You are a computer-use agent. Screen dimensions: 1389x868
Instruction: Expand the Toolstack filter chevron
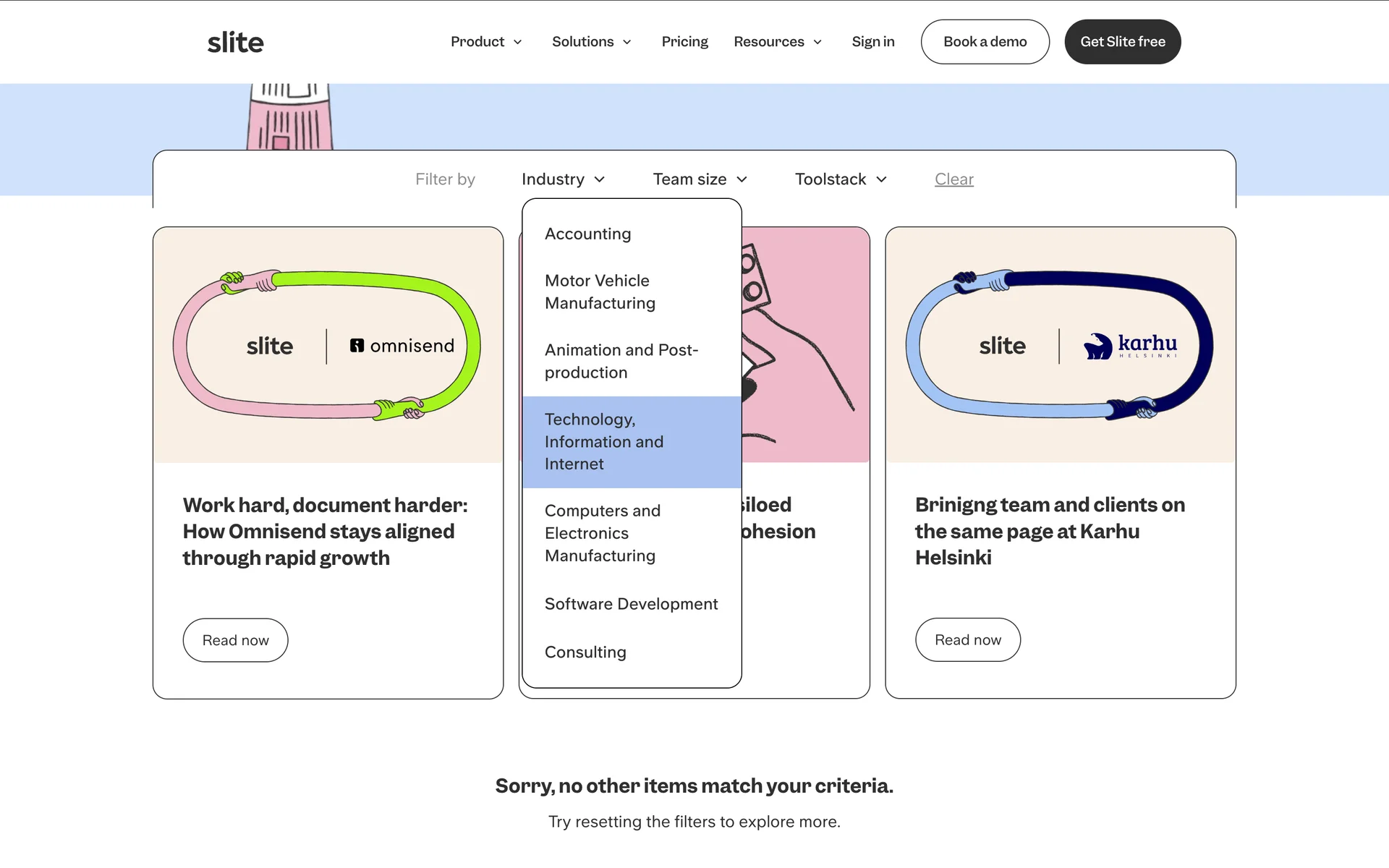pos(881,179)
